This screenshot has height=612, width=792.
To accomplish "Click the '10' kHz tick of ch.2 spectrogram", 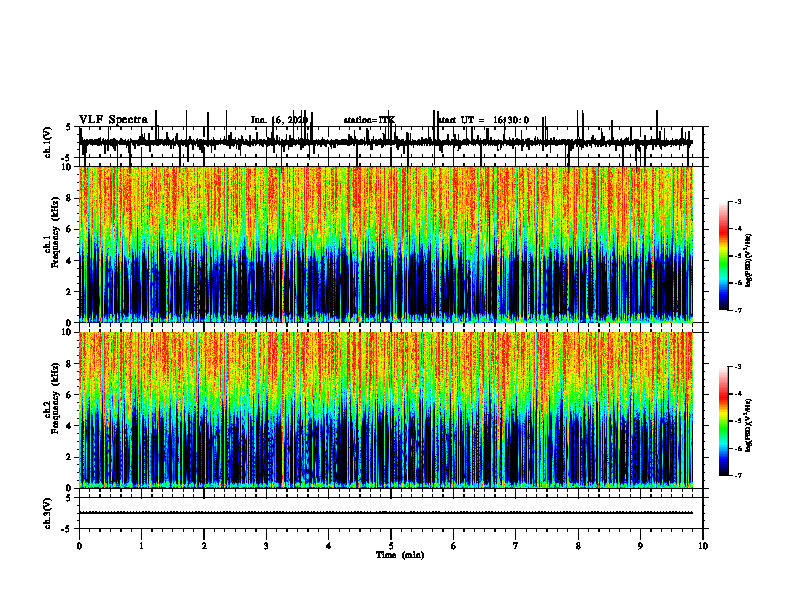I will point(68,332).
